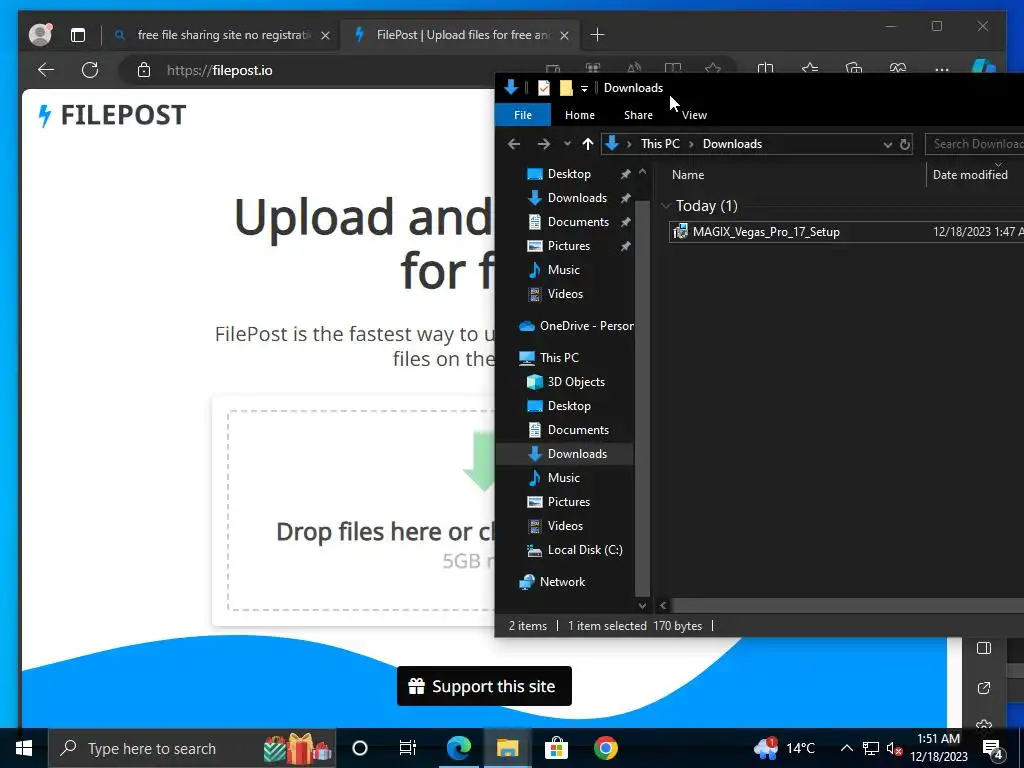
Task: Open recent locations dropdown in Explorer
Action: [x=567, y=144]
